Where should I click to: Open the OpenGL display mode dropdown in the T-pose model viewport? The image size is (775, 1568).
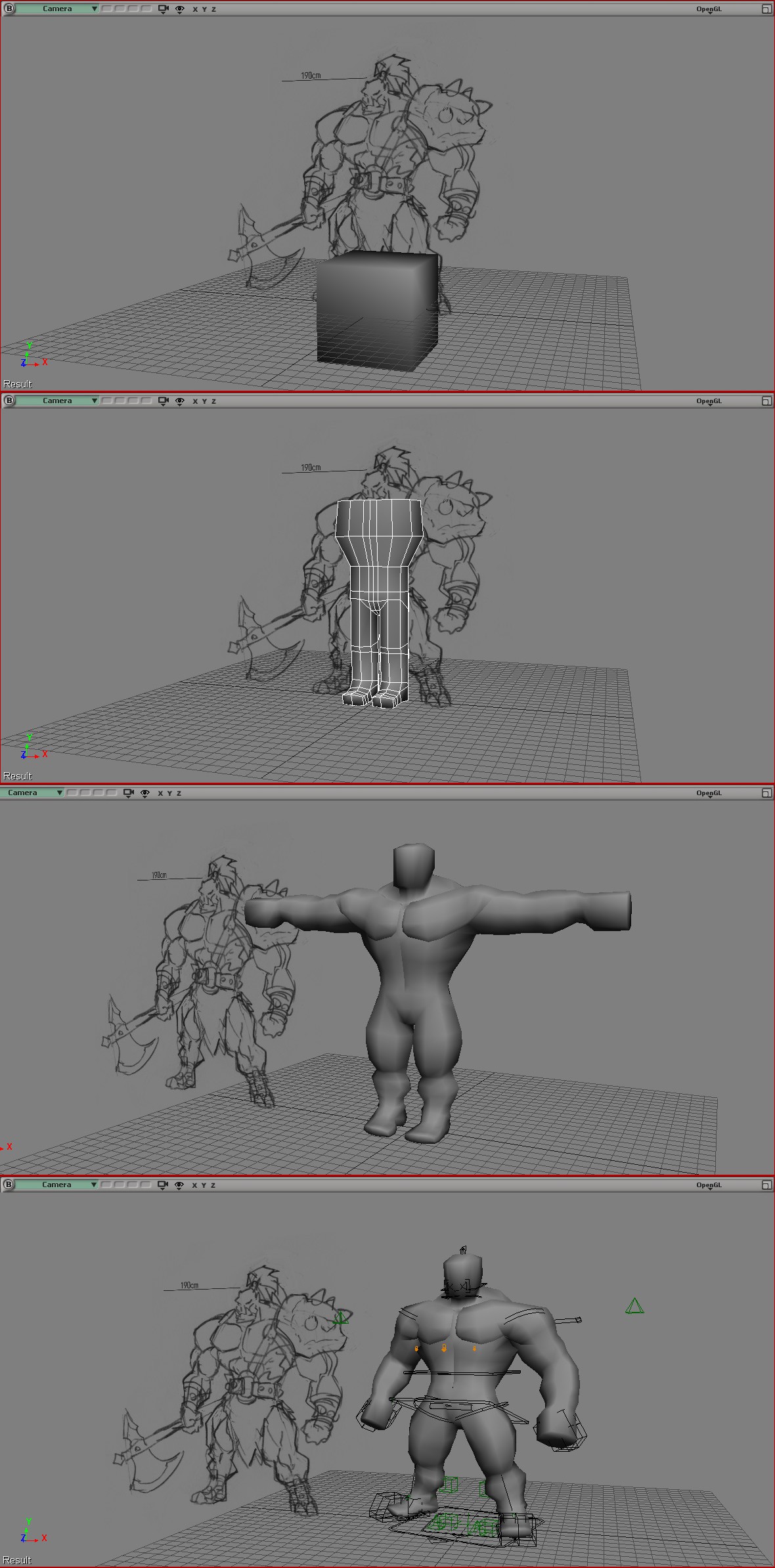point(709,794)
